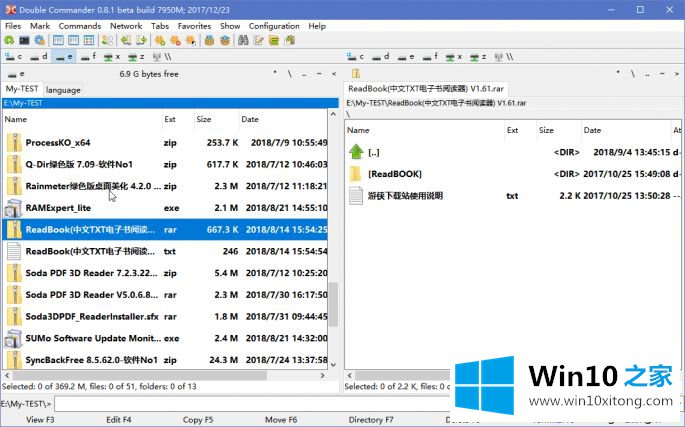Sort left panel by Date column

pyautogui.click(x=283, y=119)
